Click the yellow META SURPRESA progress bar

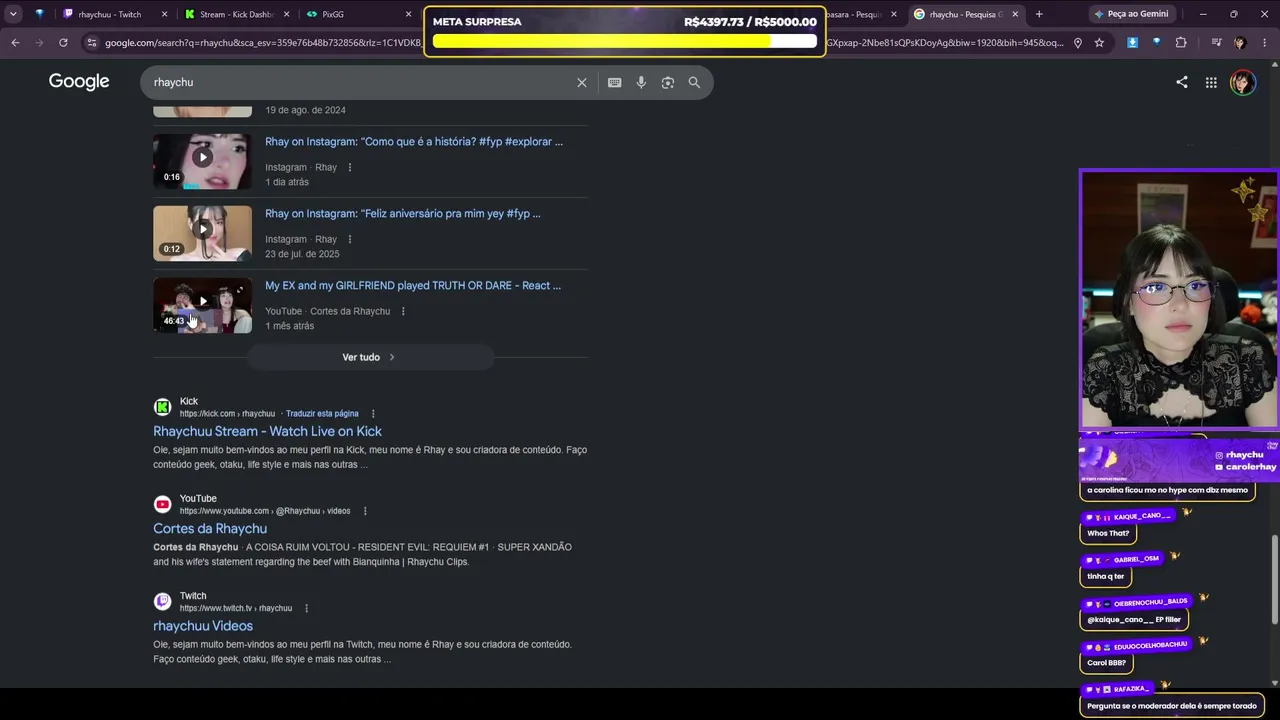[625, 42]
